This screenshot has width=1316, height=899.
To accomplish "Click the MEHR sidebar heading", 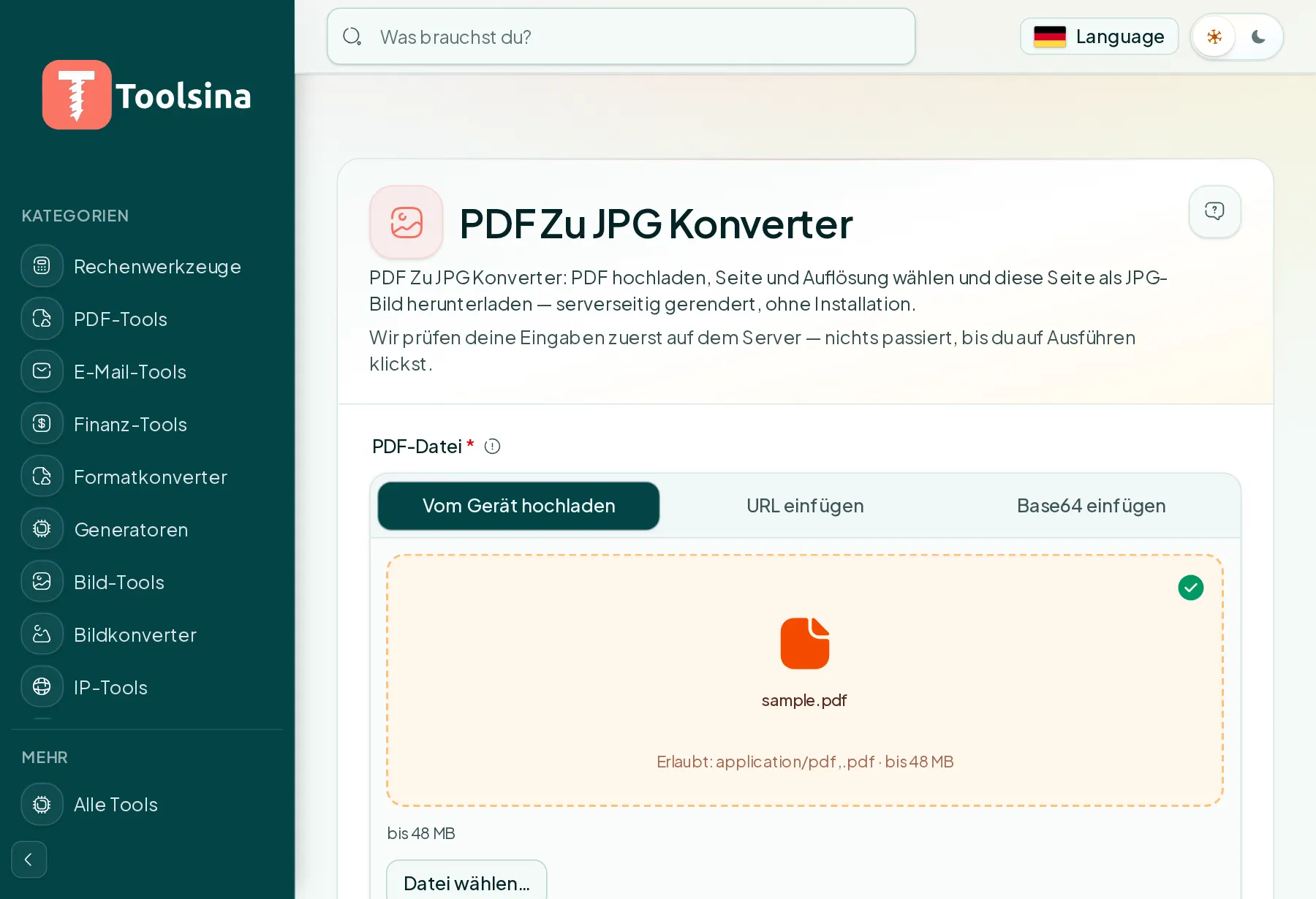I will [45, 757].
